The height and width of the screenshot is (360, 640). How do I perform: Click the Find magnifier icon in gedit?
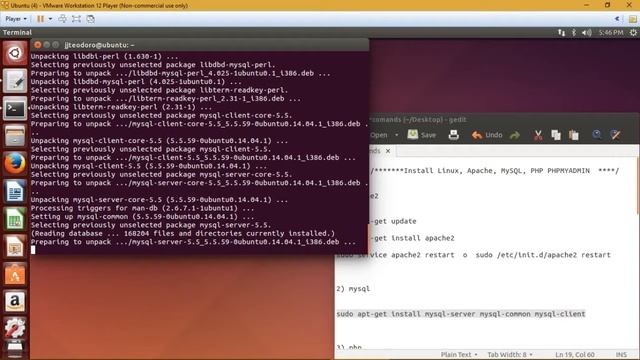pos(597,135)
